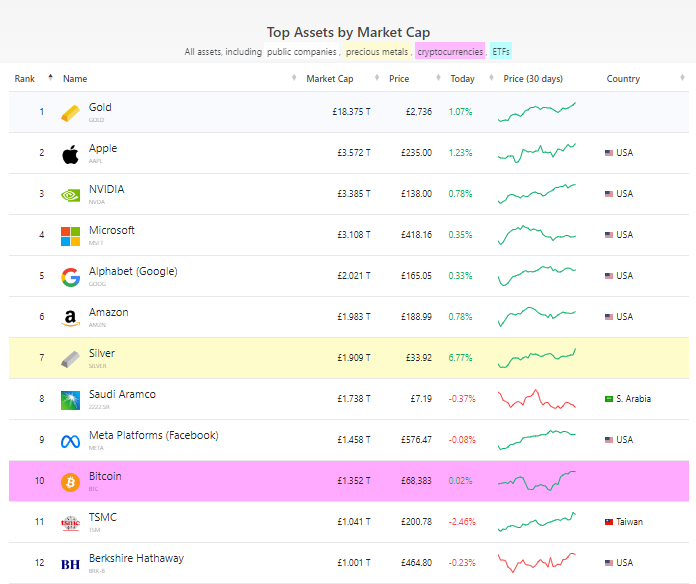696x584 pixels.
Task: Click Microsoft price £418.16
Action: click(416, 235)
